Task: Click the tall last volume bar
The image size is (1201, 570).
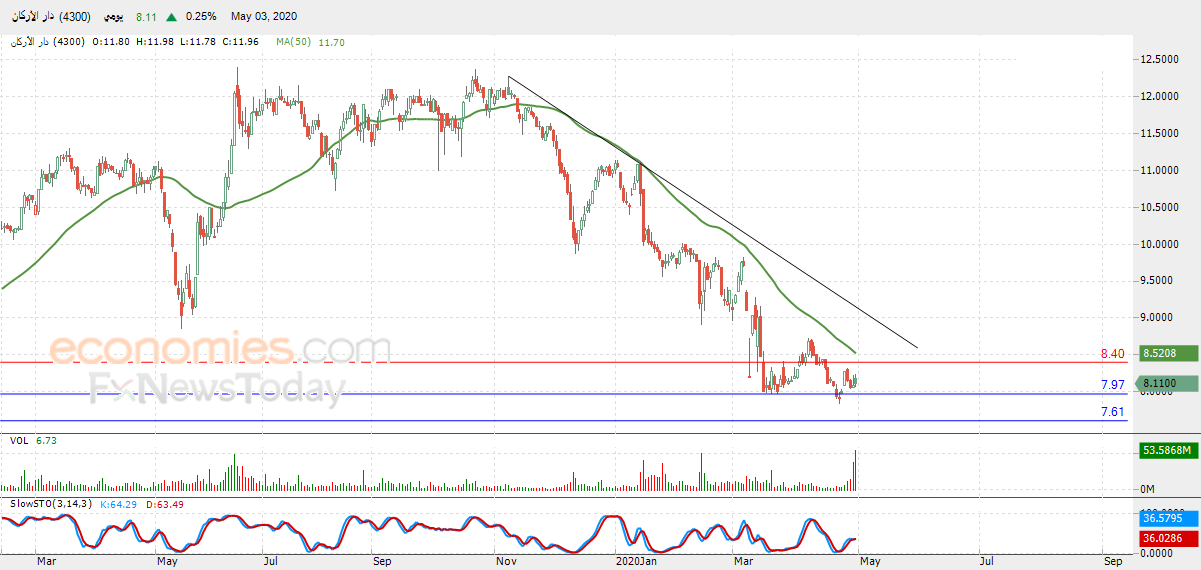Action: coord(855,470)
